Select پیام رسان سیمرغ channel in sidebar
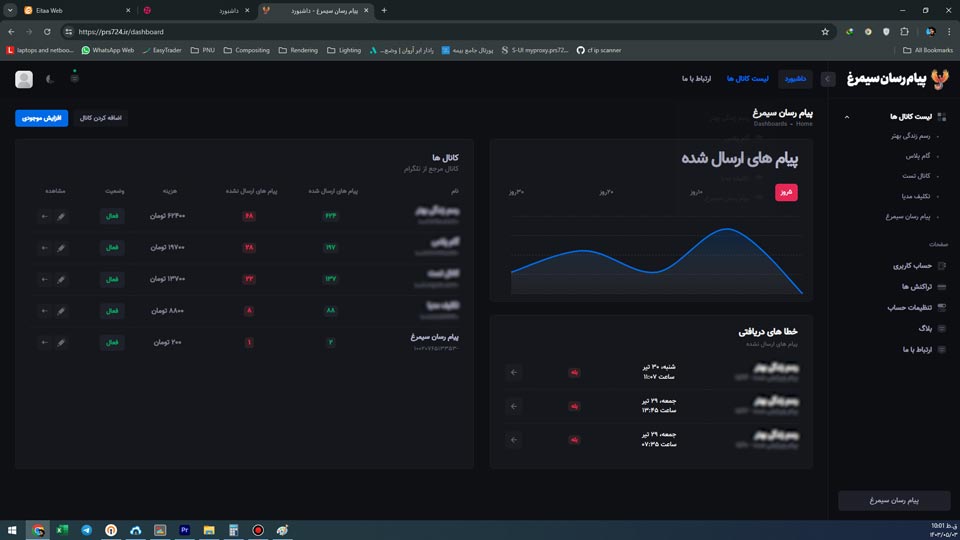Viewport: 960px width, 540px height. [908, 217]
